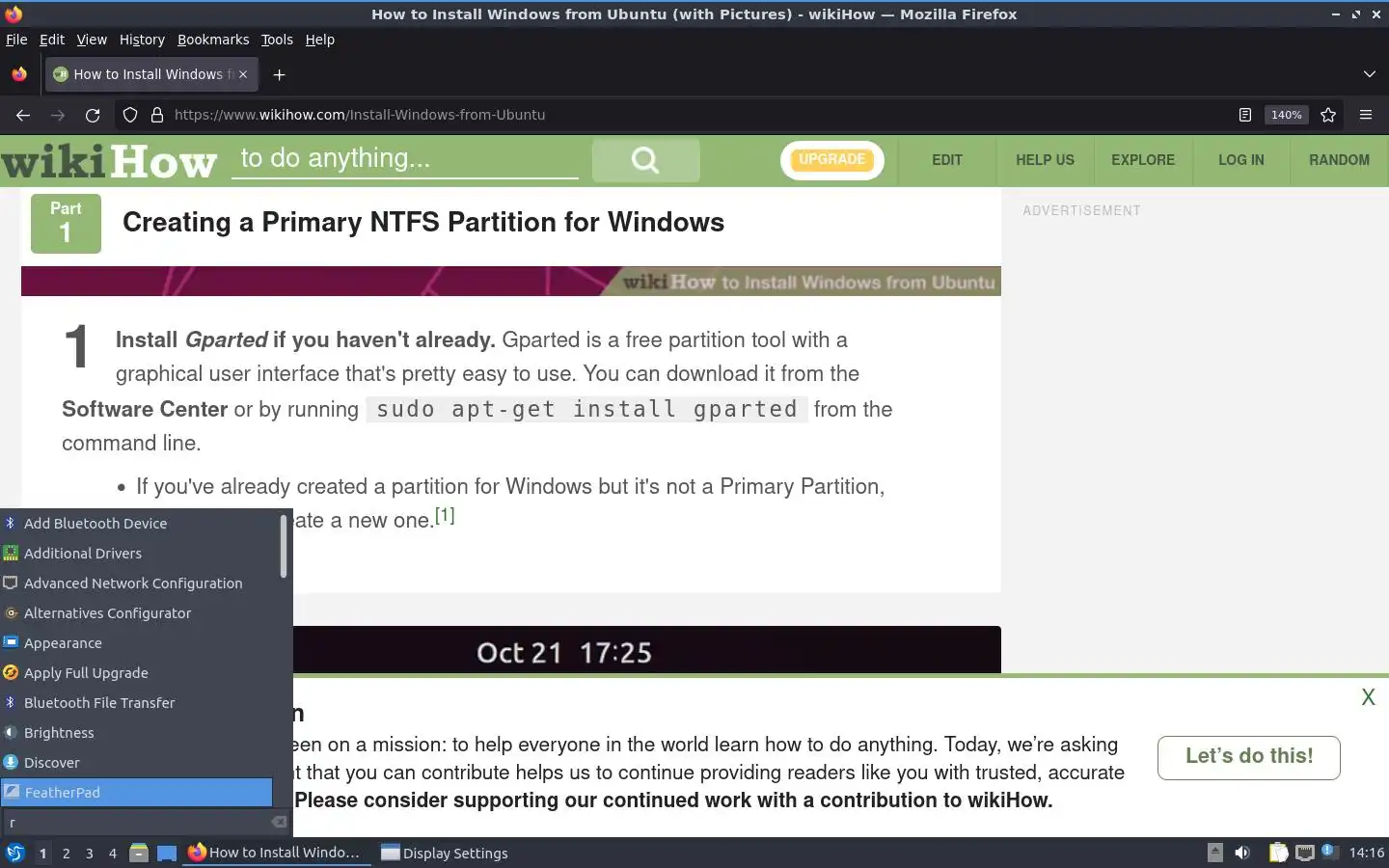
Task: Click the Firefox View icon
Action: click(x=19, y=74)
